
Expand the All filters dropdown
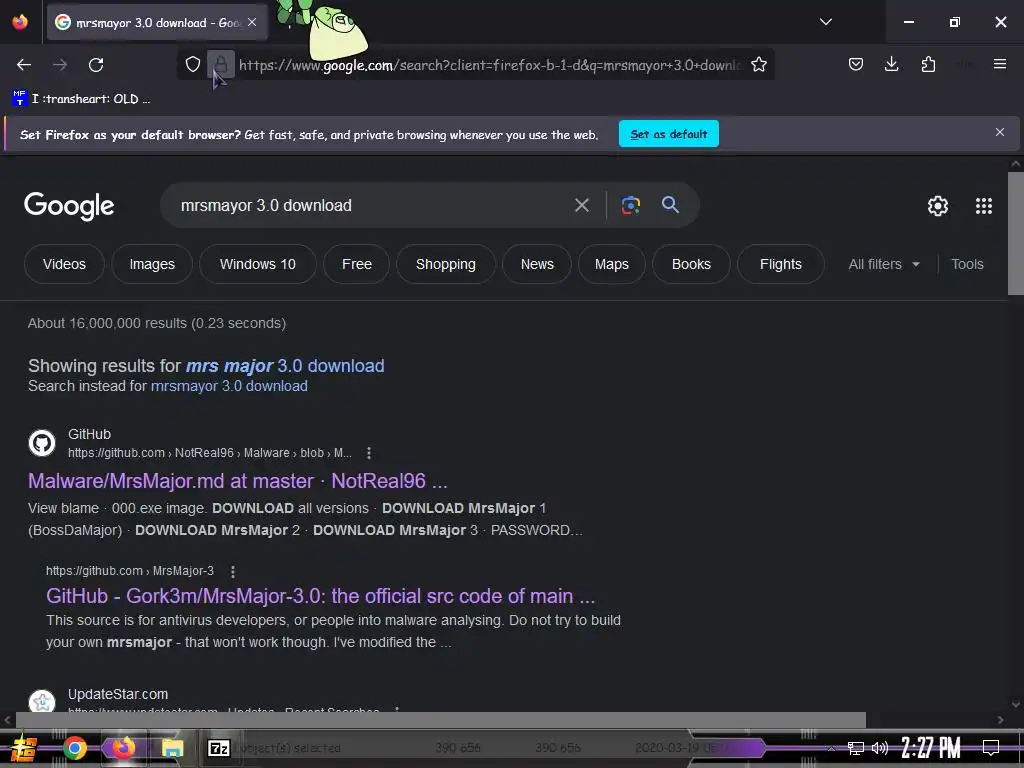point(884,264)
